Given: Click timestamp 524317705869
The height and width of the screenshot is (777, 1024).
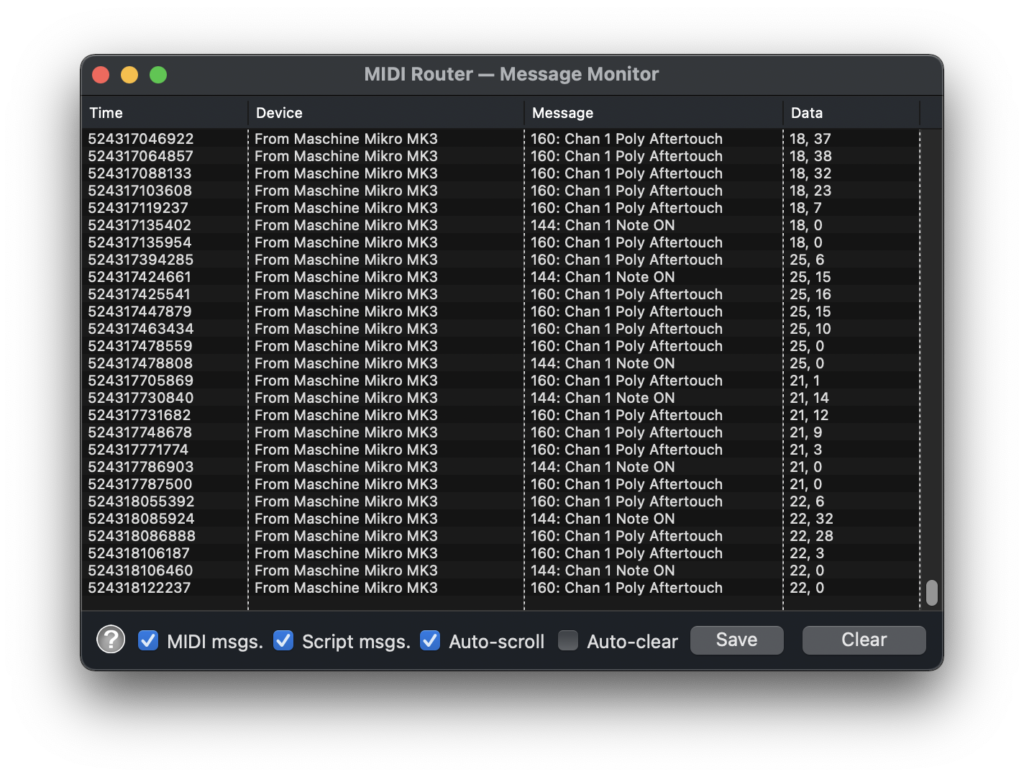Looking at the screenshot, I should pyautogui.click(x=140, y=381).
